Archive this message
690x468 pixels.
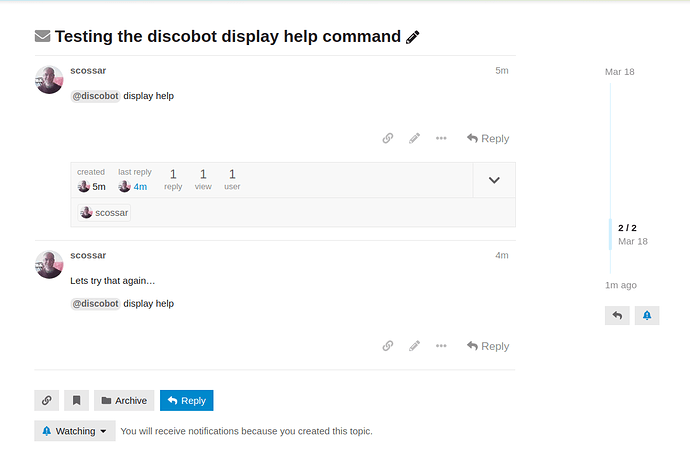click(x=124, y=400)
